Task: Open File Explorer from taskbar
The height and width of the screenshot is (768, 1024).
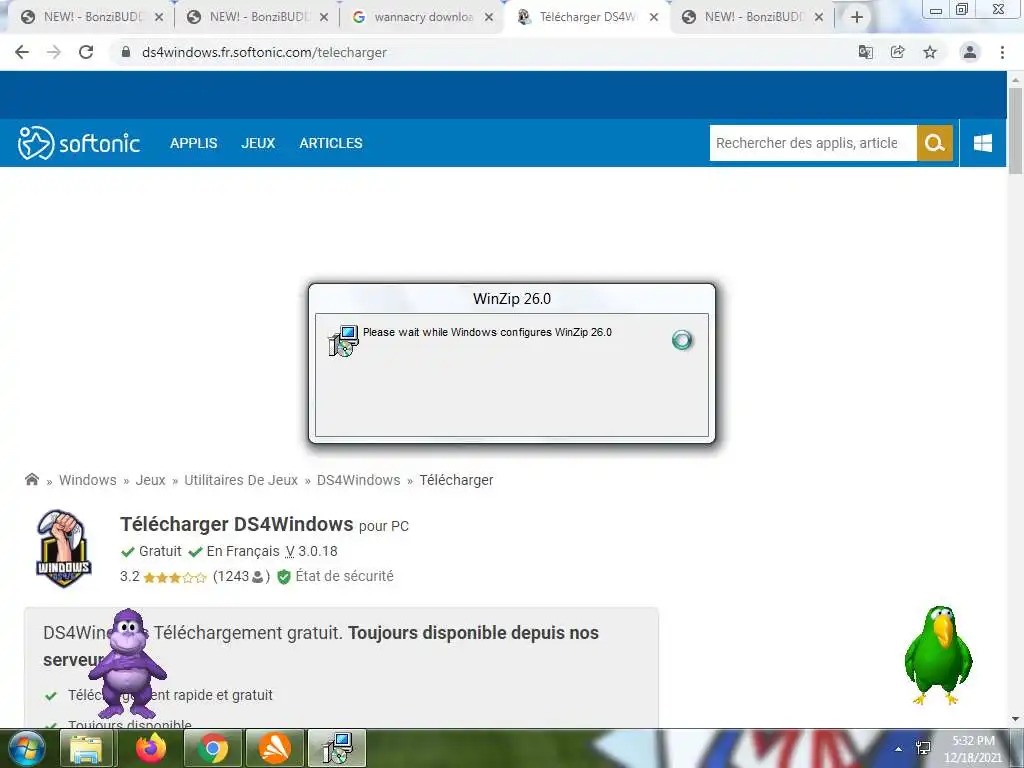Action: point(86,749)
